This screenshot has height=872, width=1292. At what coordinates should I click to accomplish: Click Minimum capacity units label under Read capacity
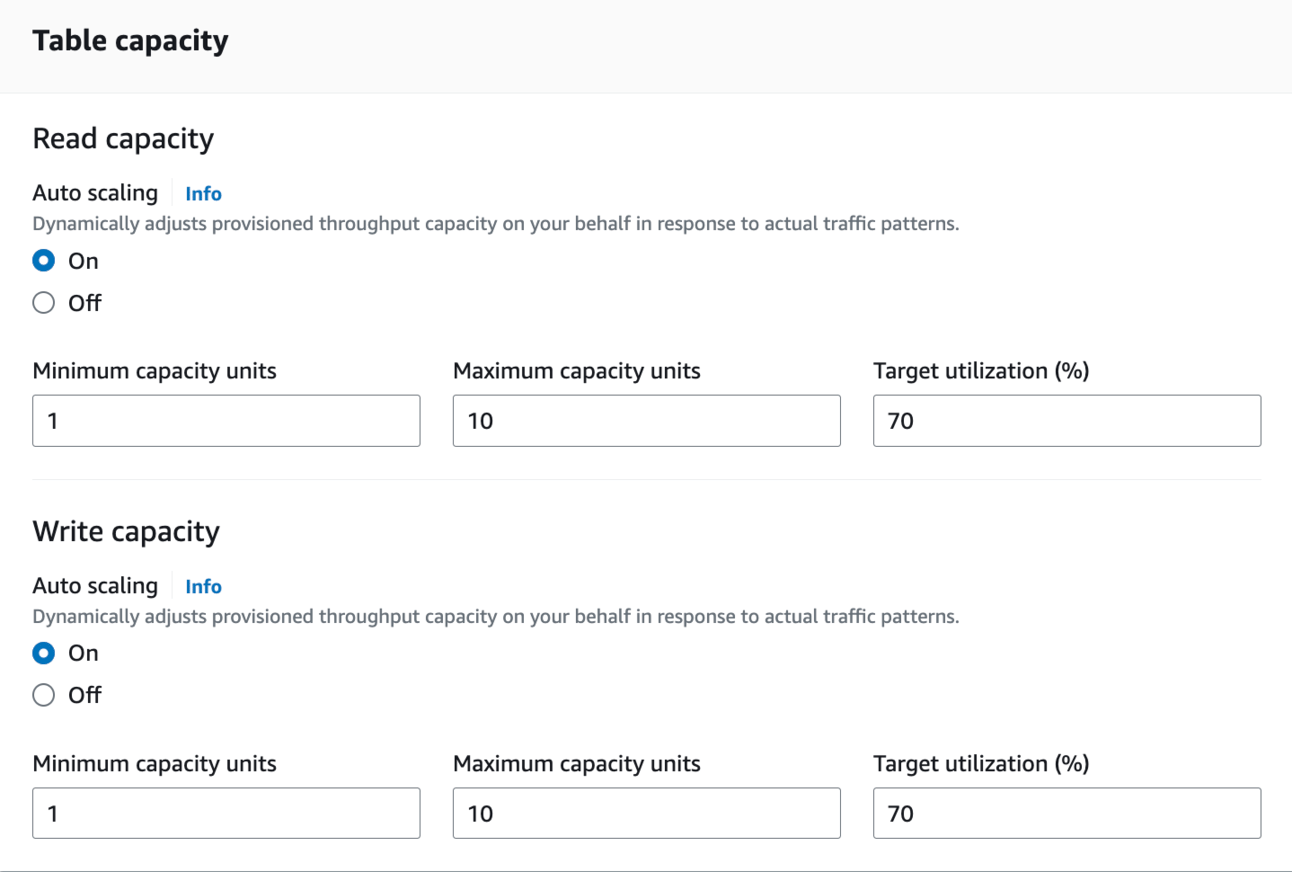[x=154, y=371]
